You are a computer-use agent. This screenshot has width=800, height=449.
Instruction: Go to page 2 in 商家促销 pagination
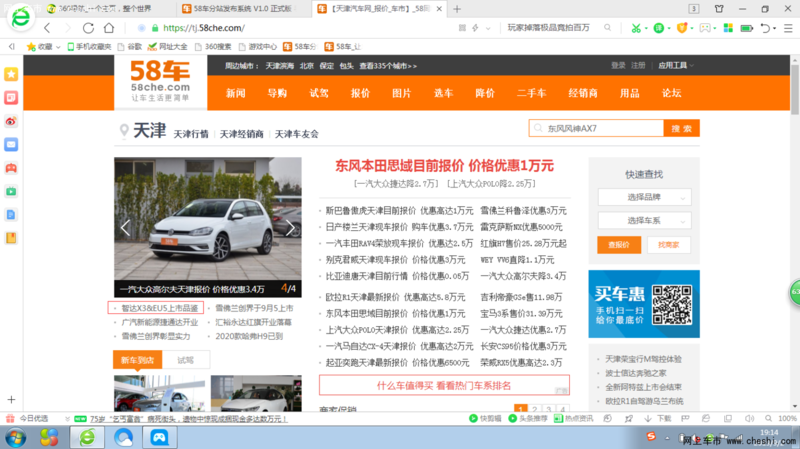click(x=535, y=409)
